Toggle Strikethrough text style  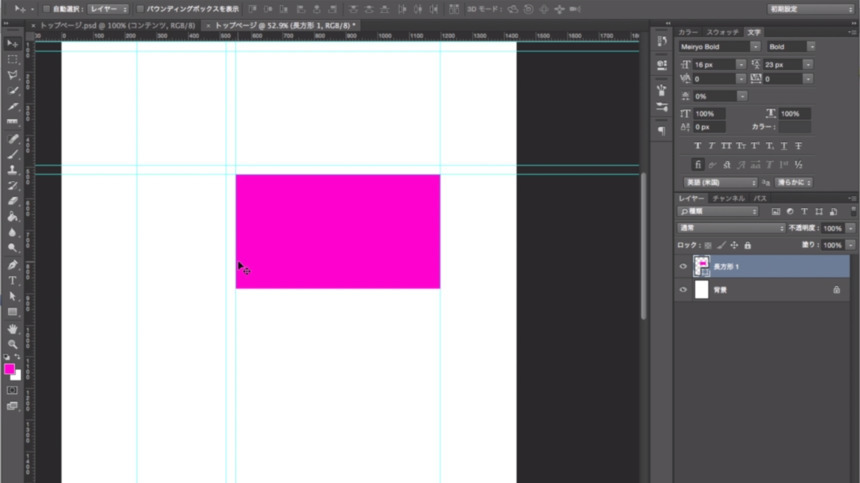(x=799, y=146)
